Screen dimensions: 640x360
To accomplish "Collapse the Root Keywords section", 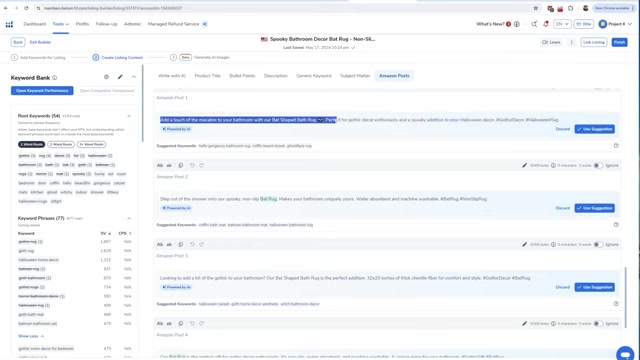I will click(129, 116).
